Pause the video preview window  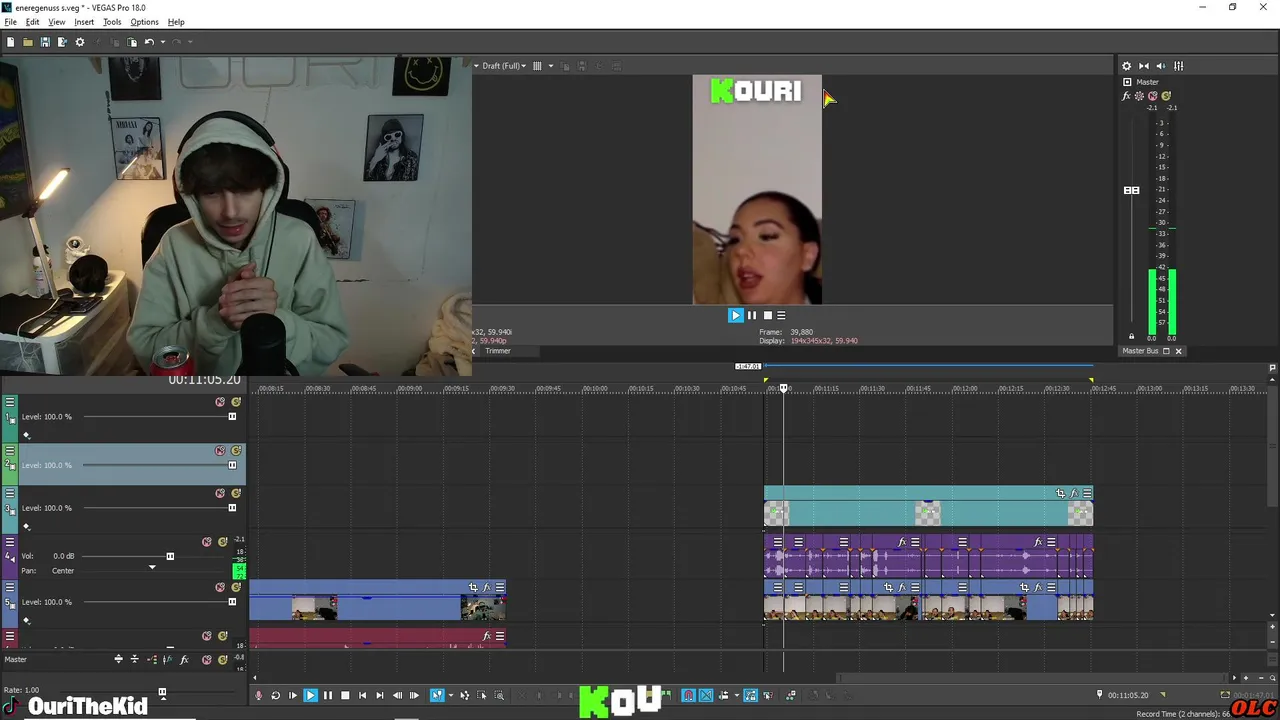tap(752, 315)
